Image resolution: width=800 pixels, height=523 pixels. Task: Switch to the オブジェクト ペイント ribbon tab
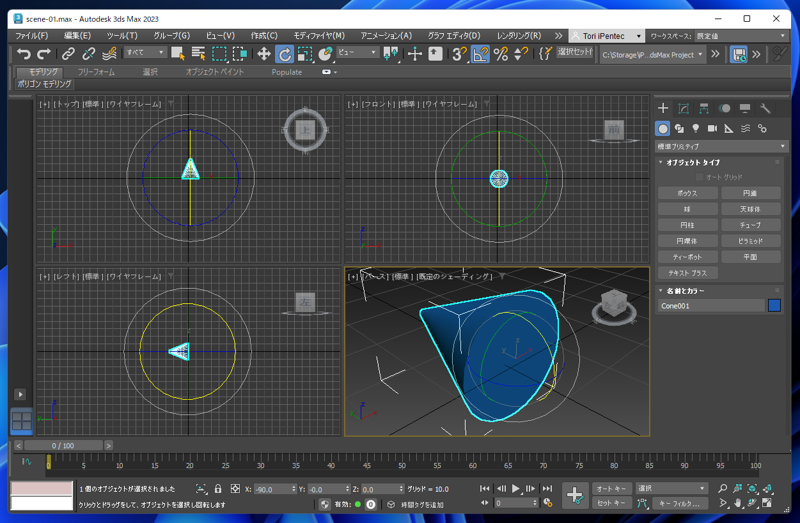[214, 72]
